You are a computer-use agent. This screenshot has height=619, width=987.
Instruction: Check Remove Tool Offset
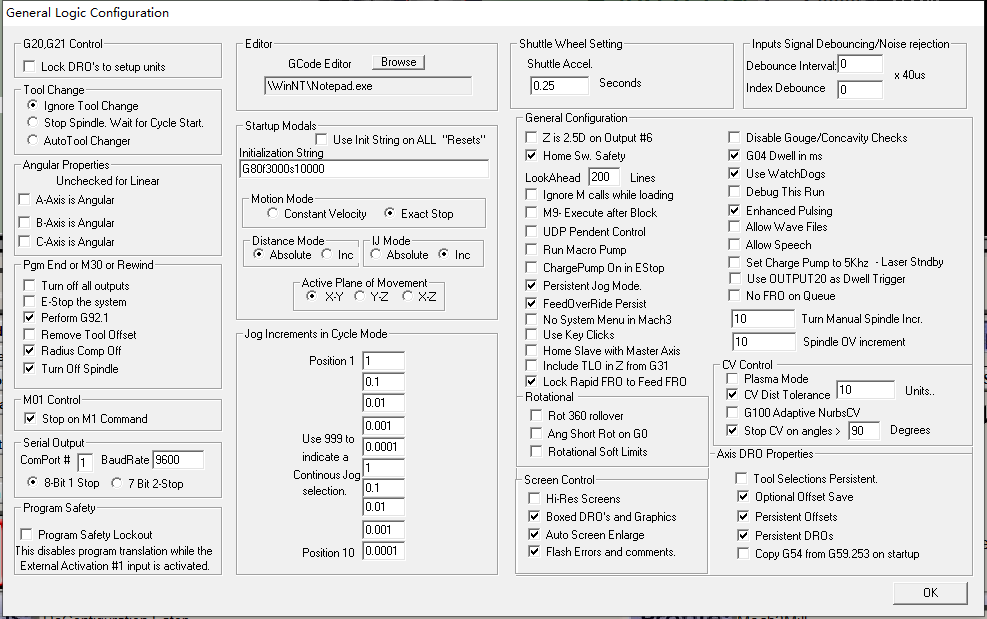pyautogui.click(x=29, y=334)
